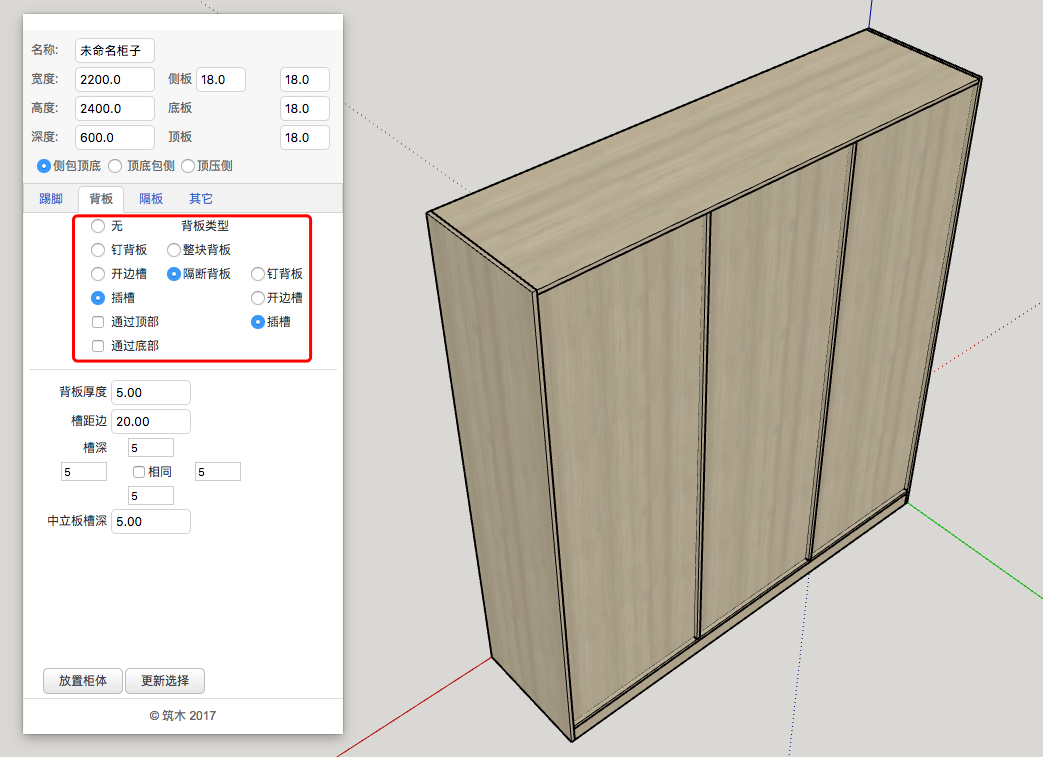The width and height of the screenshot is (1043, 757).
Task: Switch to the 踢脚 tab
Action: coord(48,199)
